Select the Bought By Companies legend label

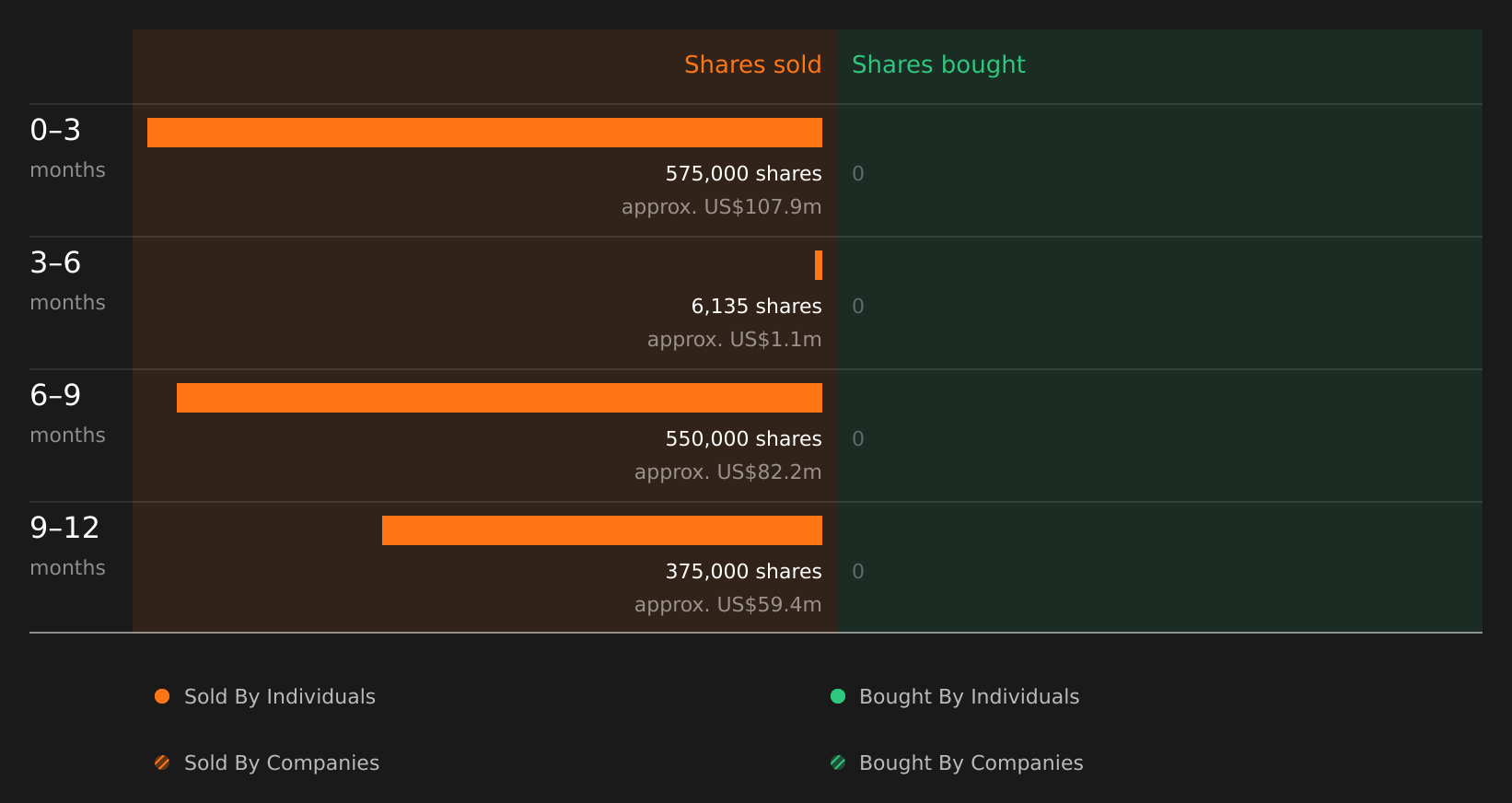971,763
